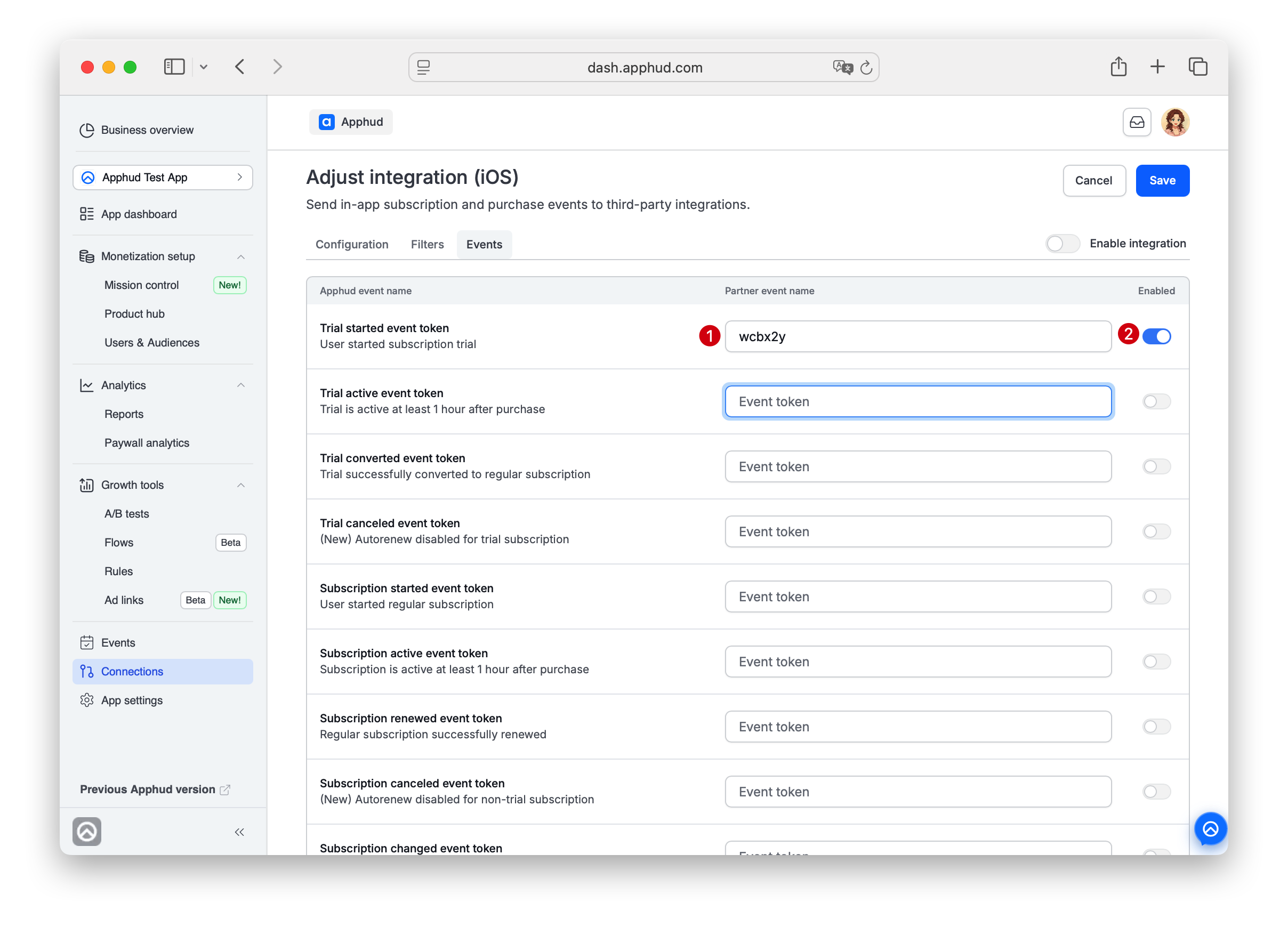Toggle Enable integration switch
The height and width of the screenshot is (935, 1288).
click(1062, 244)
